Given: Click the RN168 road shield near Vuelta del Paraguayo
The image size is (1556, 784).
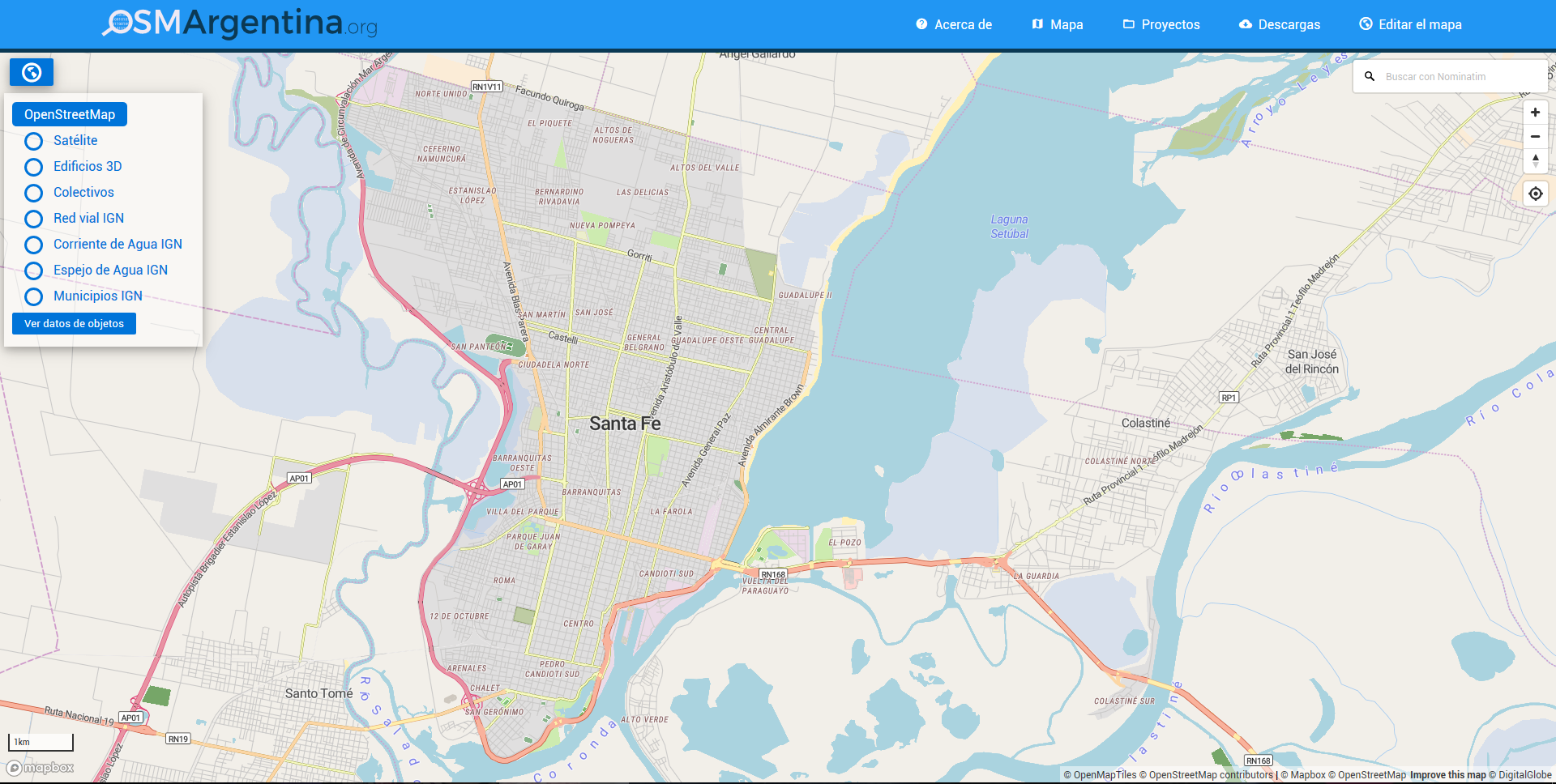Looking at the screenshot, I should 773,574.
